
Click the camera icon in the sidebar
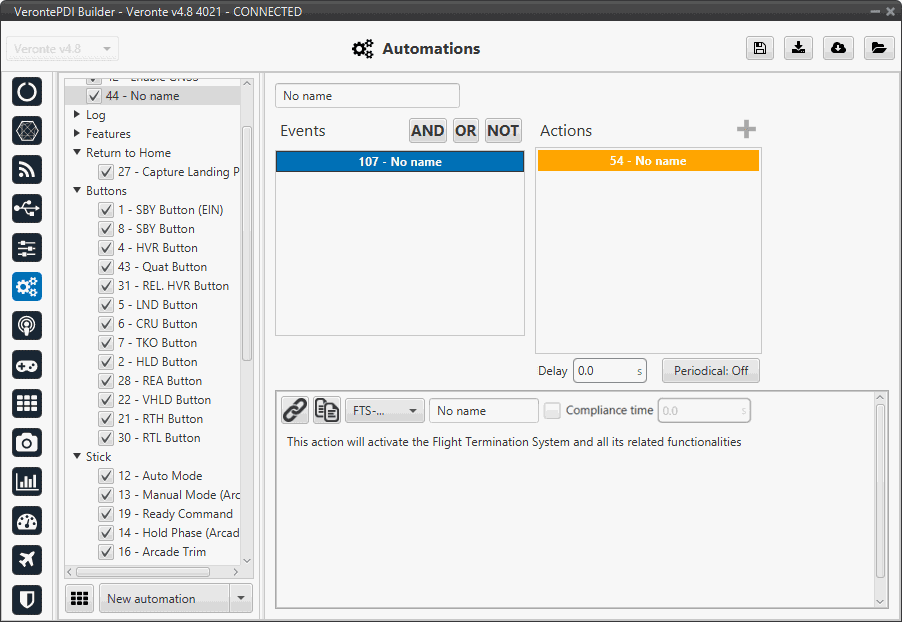point(27,442)
